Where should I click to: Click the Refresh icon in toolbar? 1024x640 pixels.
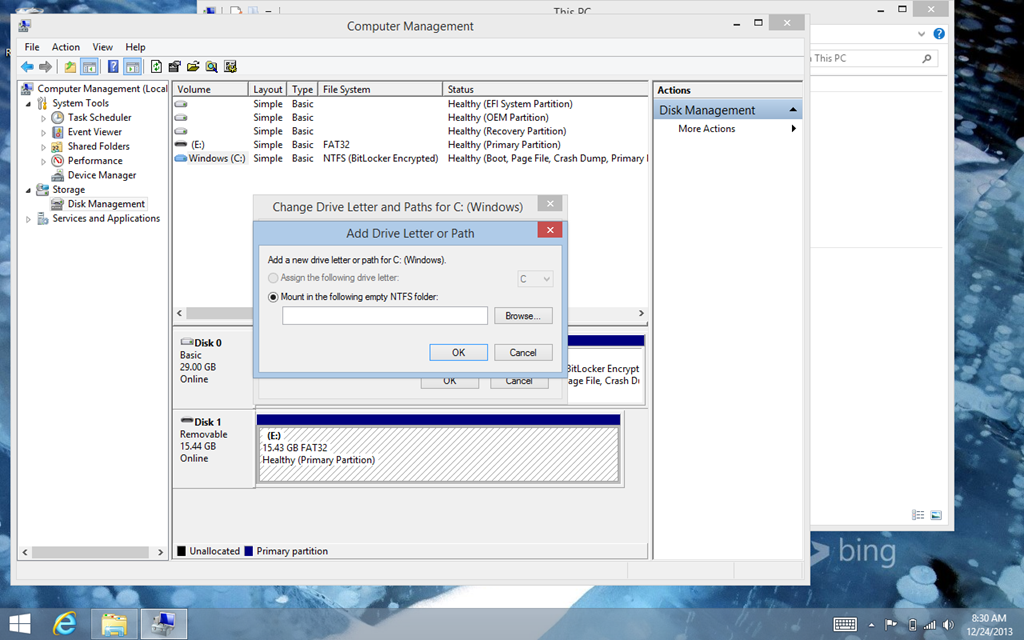coord(156,67)
